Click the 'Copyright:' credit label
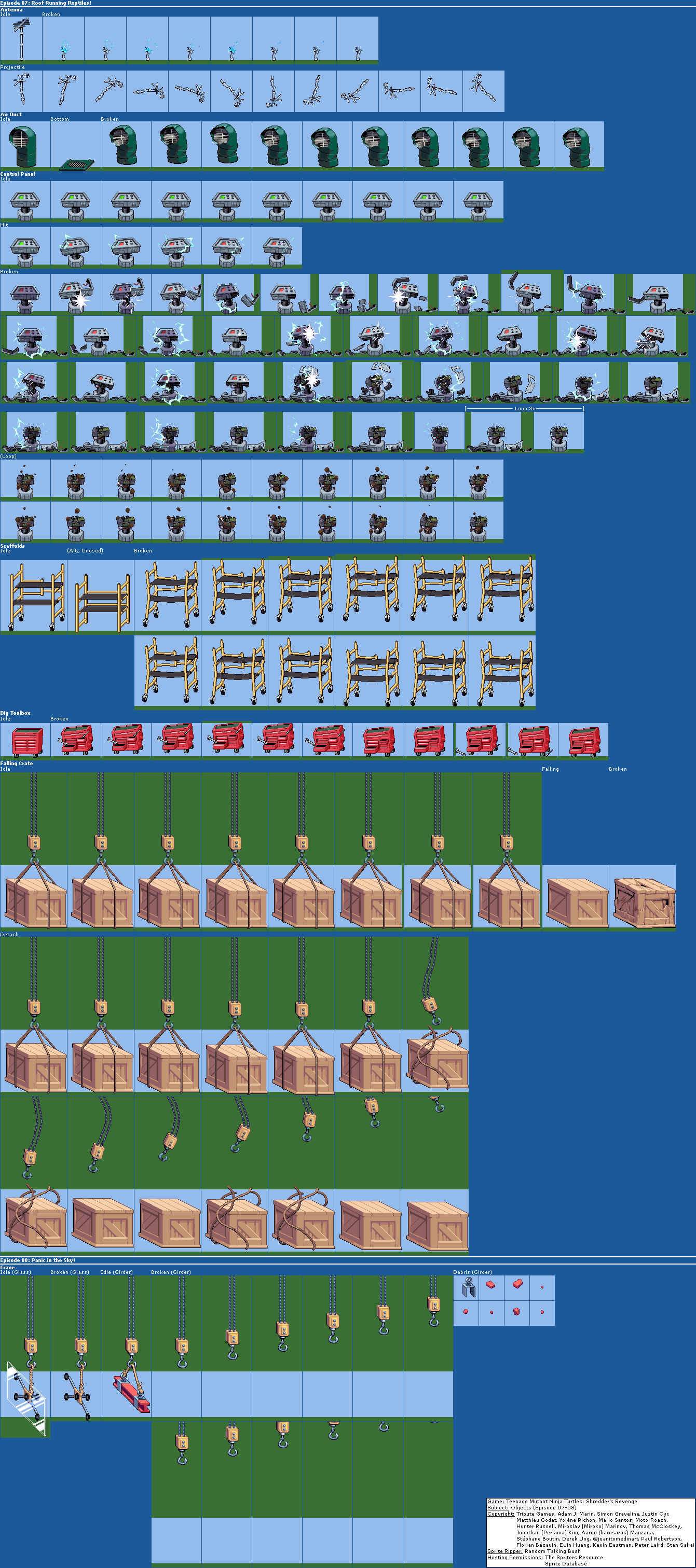696x1568 pixels. click(x=500, y=1514)
